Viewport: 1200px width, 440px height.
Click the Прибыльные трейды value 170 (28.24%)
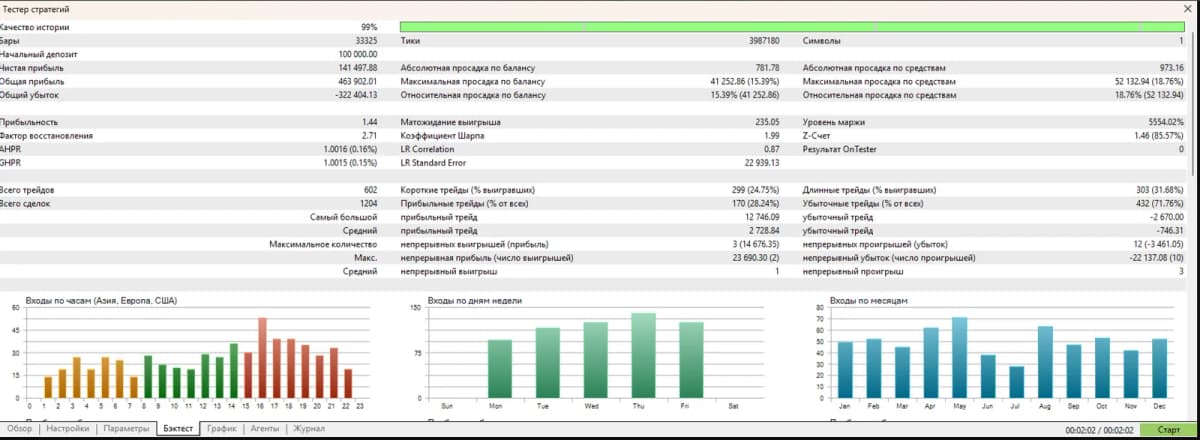pyautogui.click(x=755, y=203)
